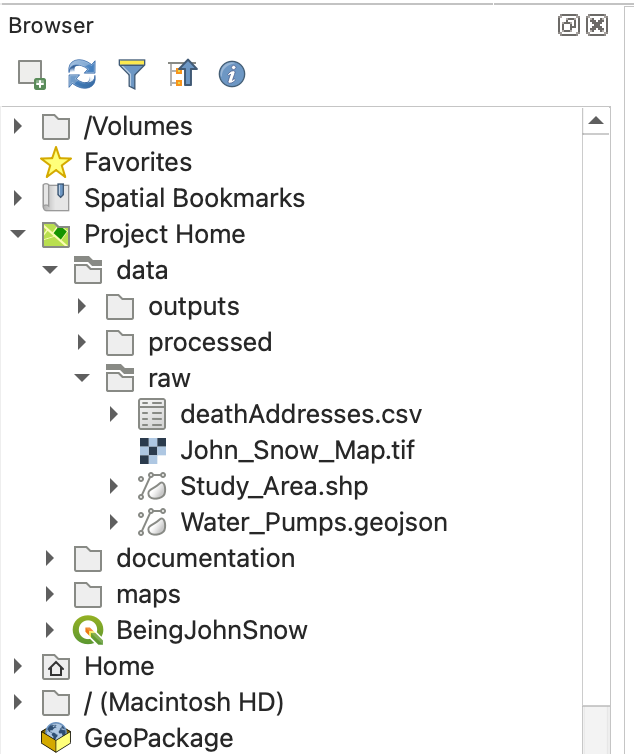Collapse the Project Home node
Image resolution: width=634 pixels, height=754 pixels.
pyautogui.click(x=18, y=234)
